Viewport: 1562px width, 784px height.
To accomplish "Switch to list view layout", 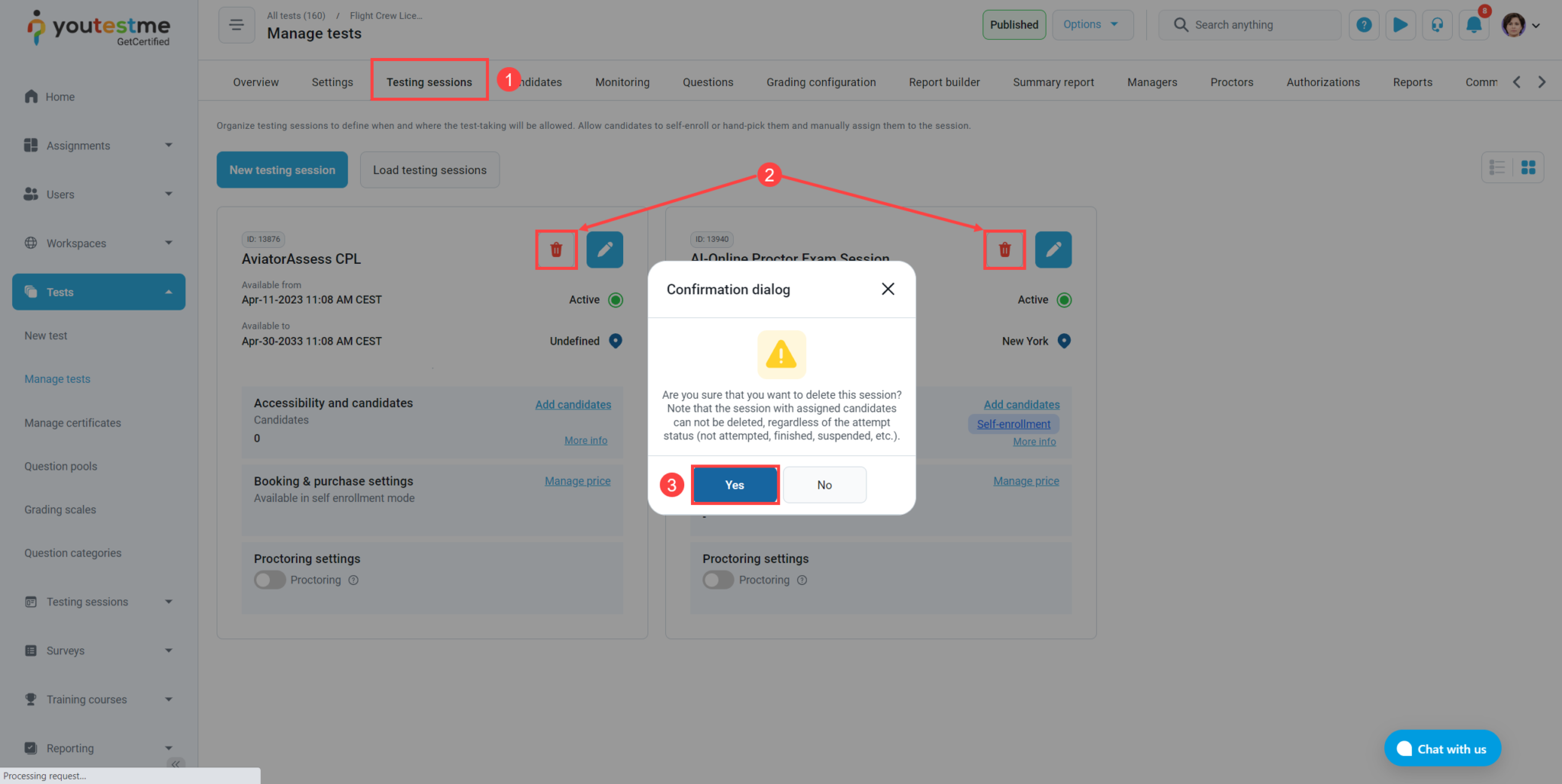I will 1497,167.
